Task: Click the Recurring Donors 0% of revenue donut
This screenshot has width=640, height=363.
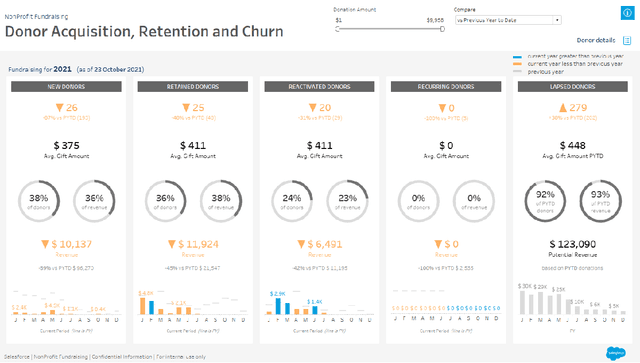Action: [474, 201]
